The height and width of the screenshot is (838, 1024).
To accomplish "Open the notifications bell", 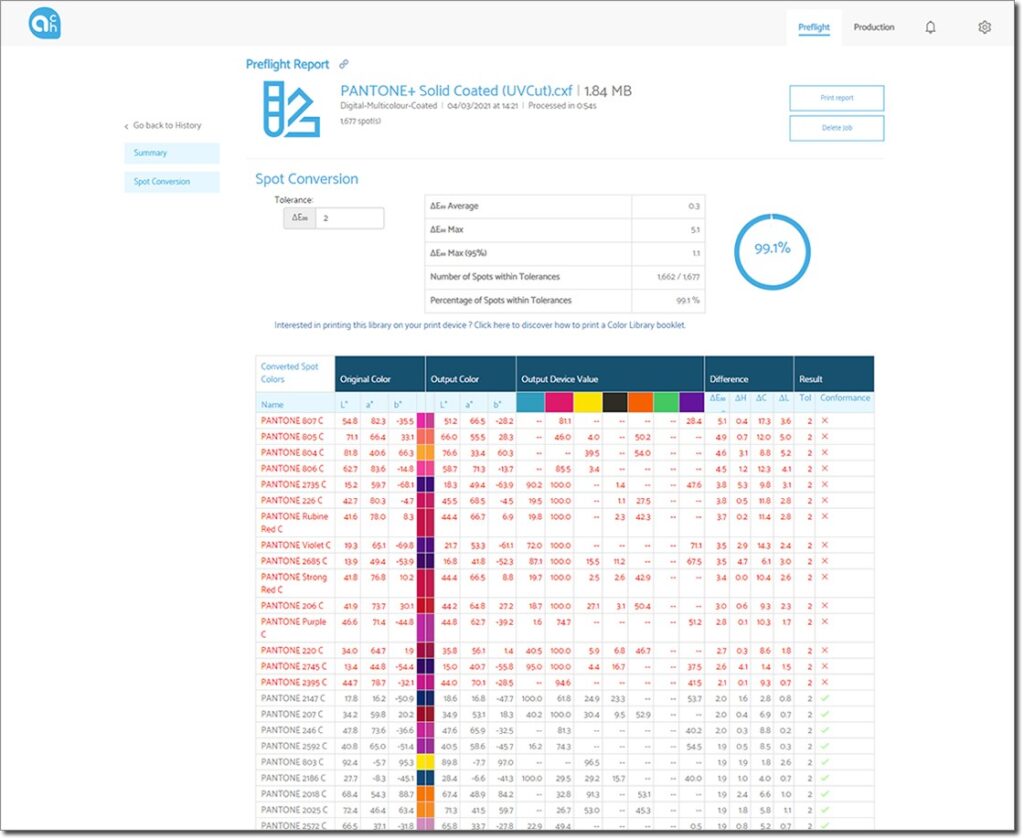I will [x=931, y=27].
